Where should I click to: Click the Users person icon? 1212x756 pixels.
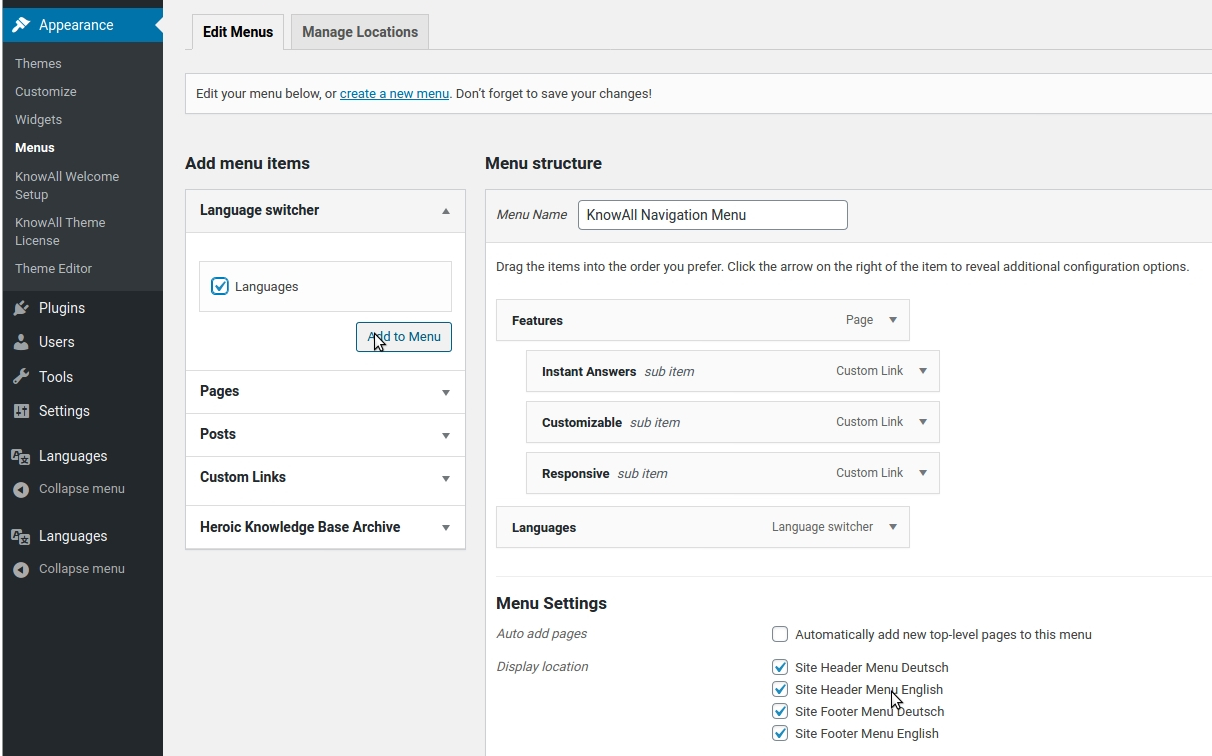pos(21,342)
